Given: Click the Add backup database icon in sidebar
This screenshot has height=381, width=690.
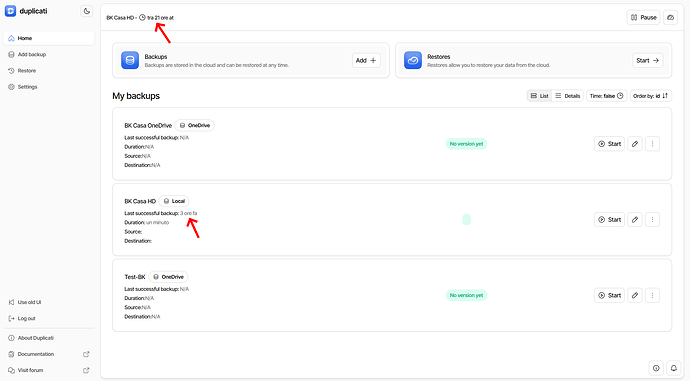Looking at the screenshot, I should tap(11, 55).
